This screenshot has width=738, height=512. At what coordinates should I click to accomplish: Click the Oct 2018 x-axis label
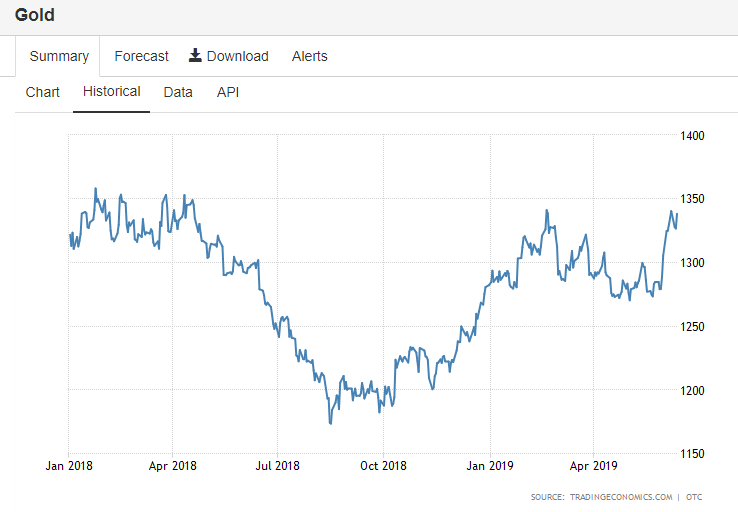(383, 466)
